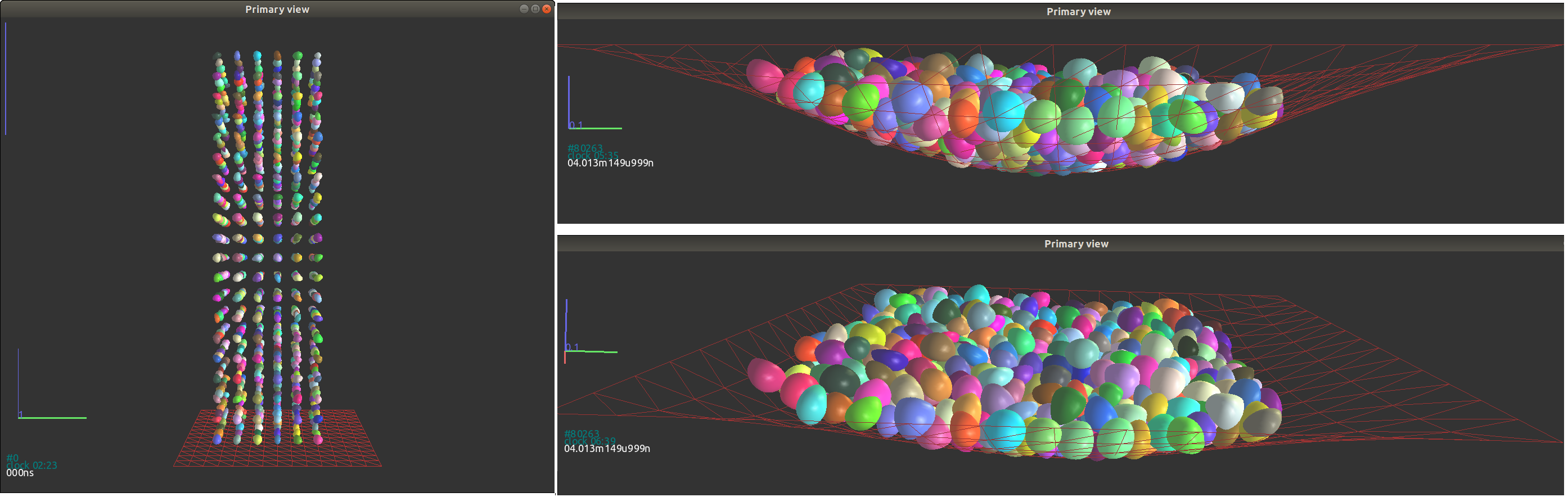Click the 0.1 scale axis in bottom-right view
The height and width of the screenshot is (497, 1568).
pos(591,351)
